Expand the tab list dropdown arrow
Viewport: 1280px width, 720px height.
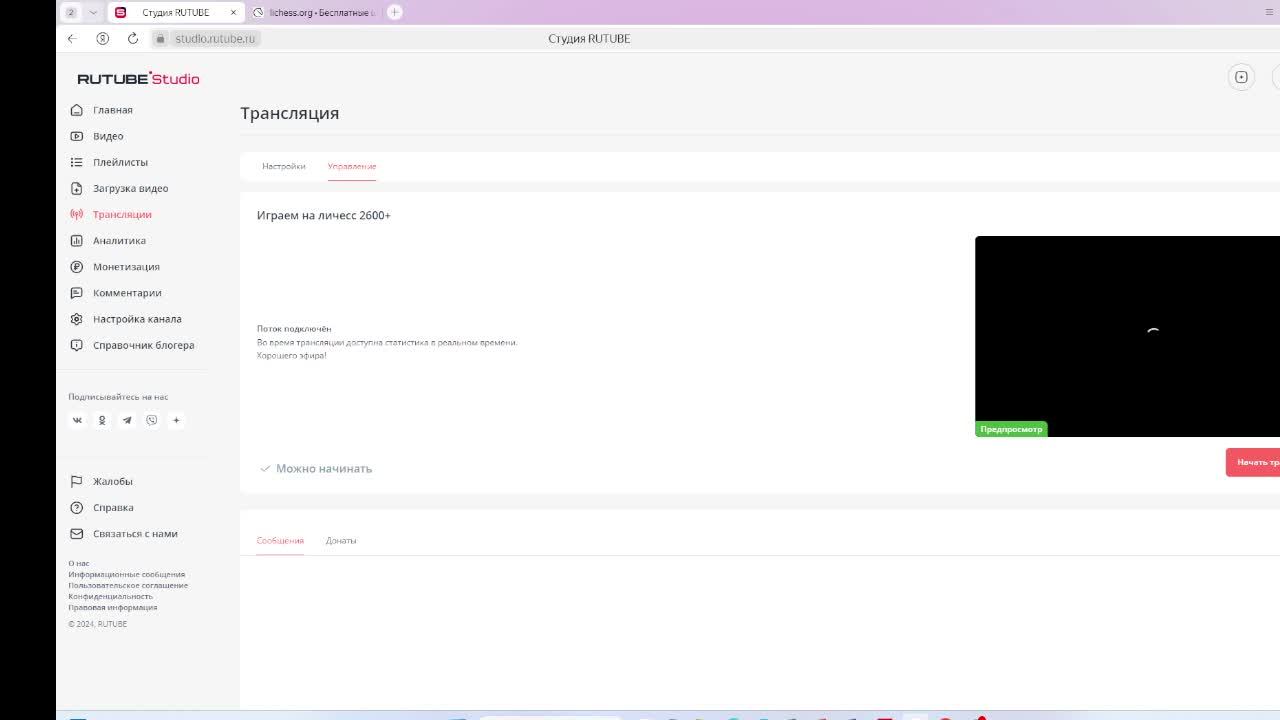click(x=93, y=12)
